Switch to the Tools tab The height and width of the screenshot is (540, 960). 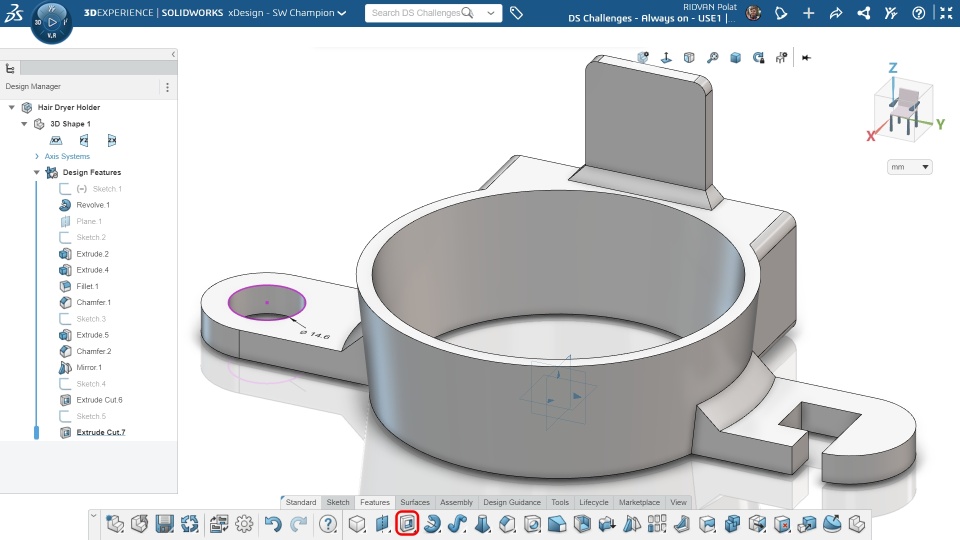click(560, 502)
